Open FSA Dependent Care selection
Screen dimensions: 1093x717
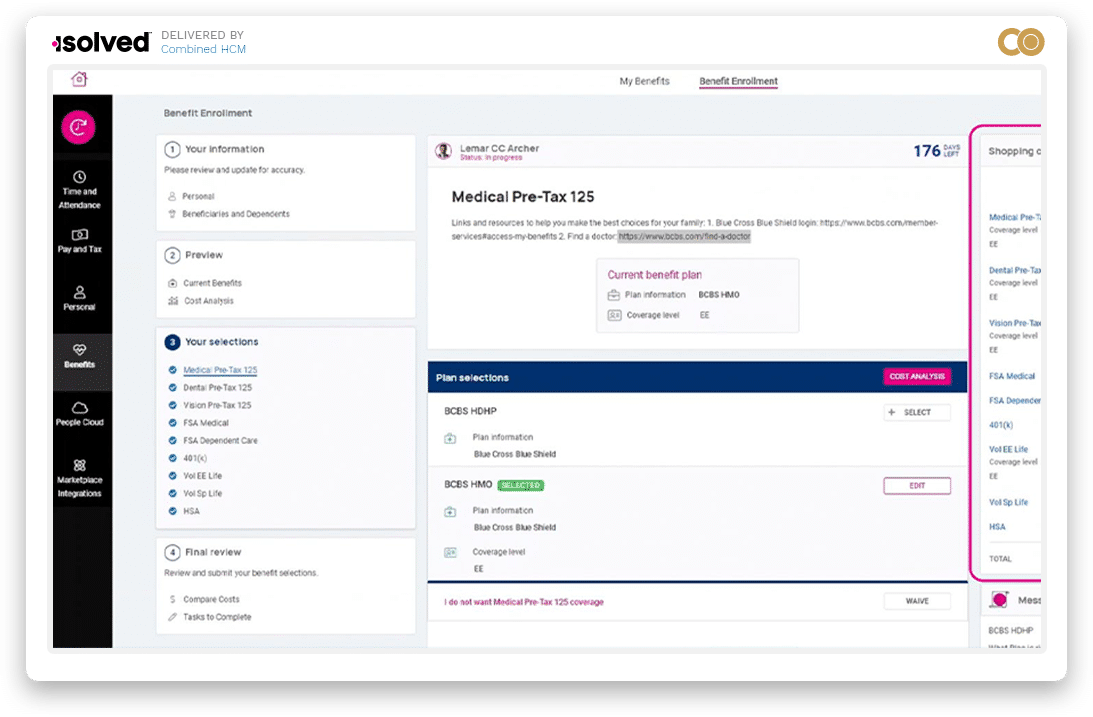(220, 440)
